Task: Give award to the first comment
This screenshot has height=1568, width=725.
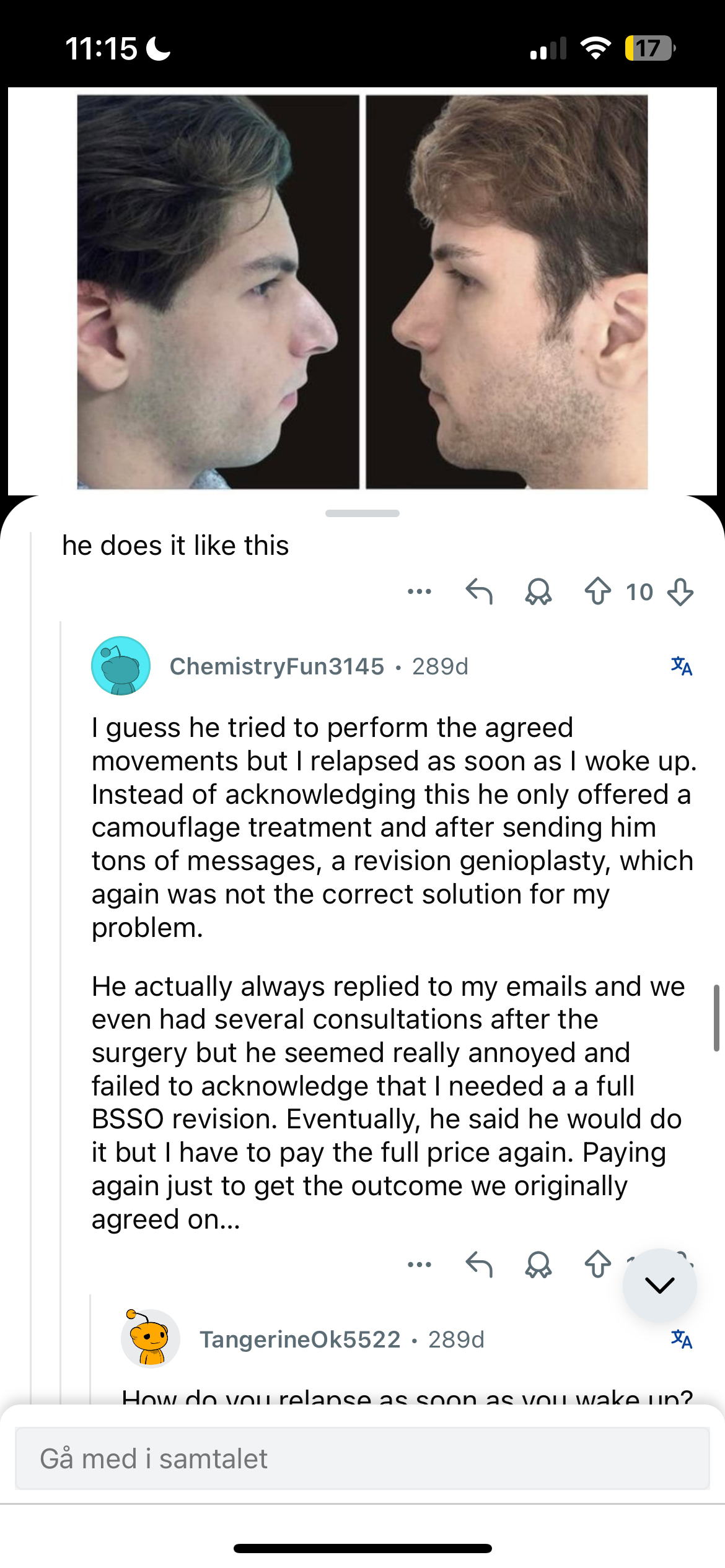Action: pyautogui.click(x=538, y=591)
